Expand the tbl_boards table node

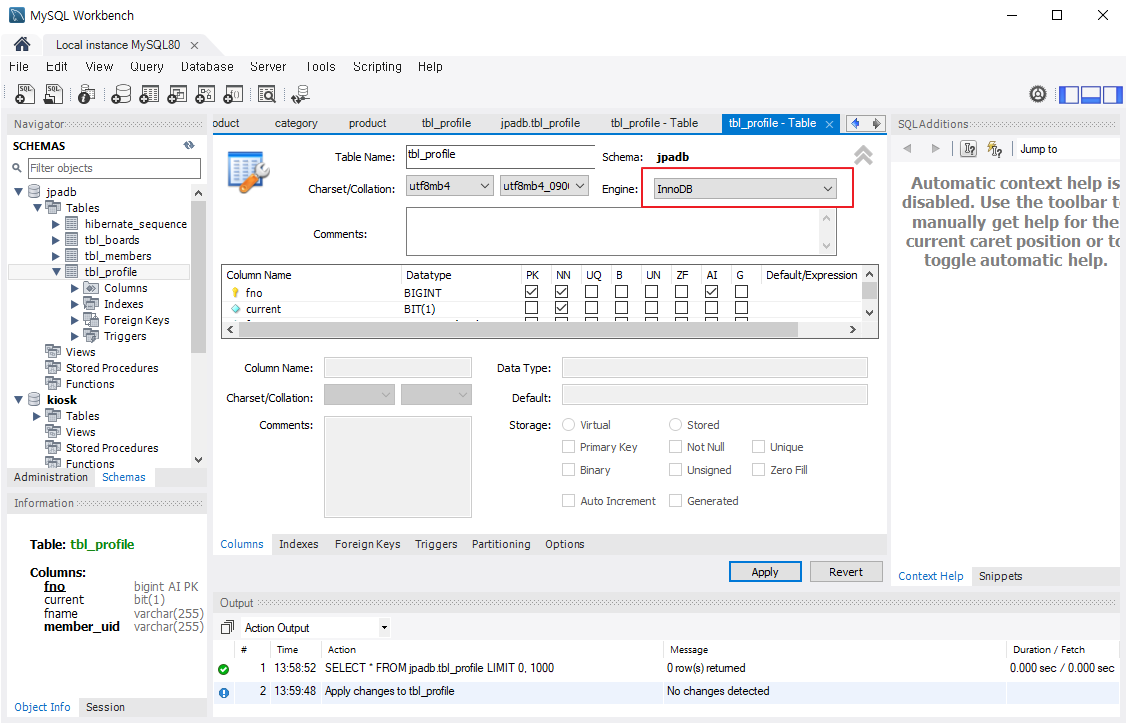[56, 240]
